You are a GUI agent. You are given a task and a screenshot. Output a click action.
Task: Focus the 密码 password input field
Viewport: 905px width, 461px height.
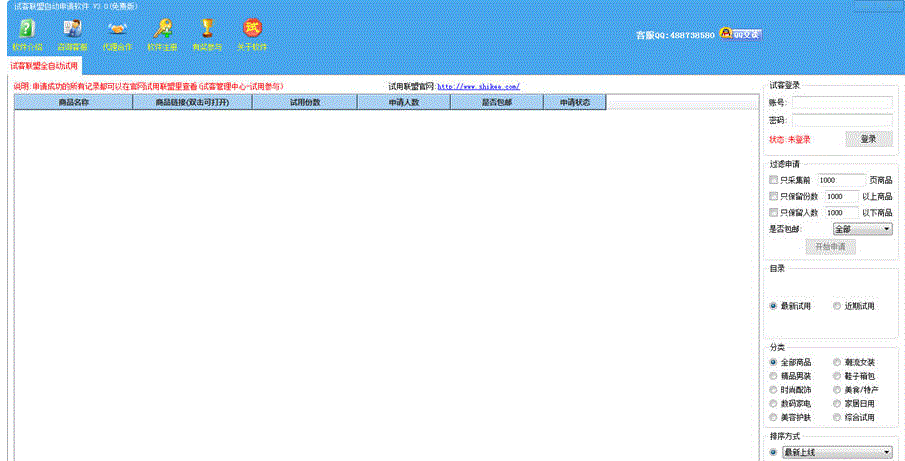pyautogui.click(x=842, y=121)
